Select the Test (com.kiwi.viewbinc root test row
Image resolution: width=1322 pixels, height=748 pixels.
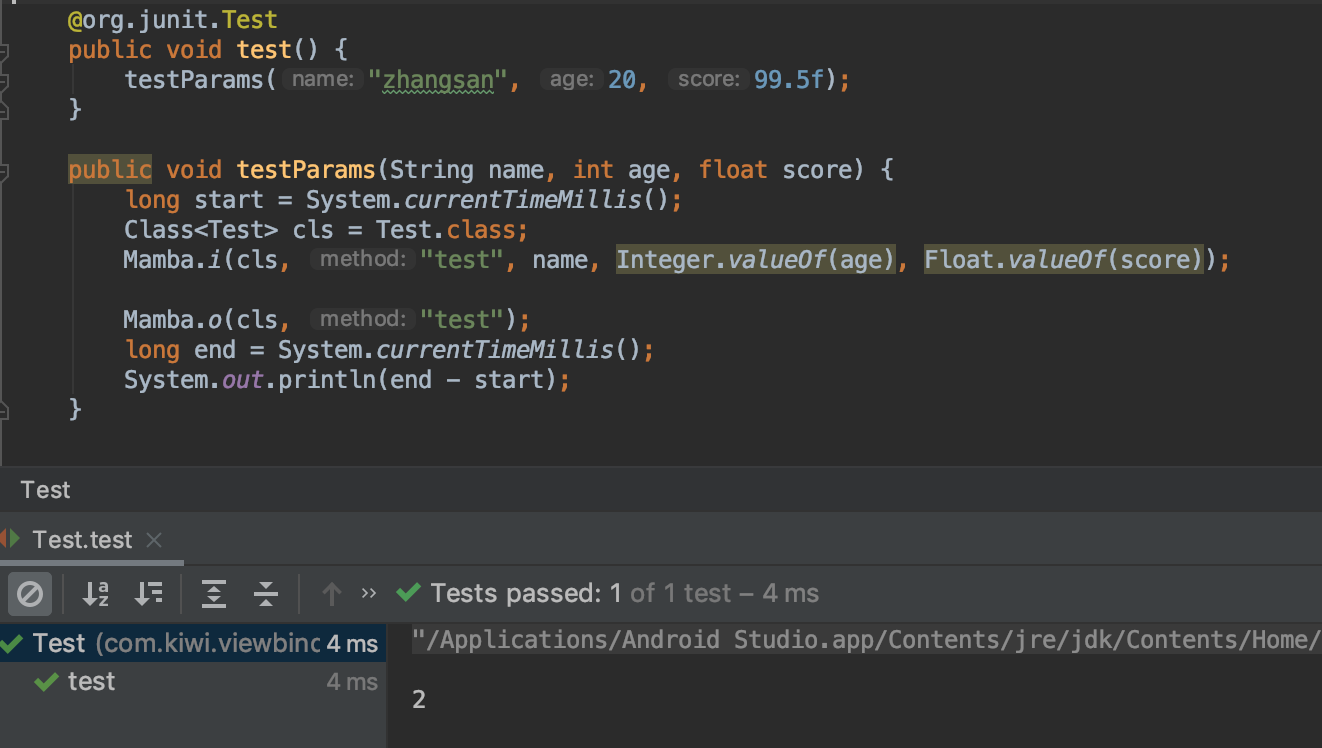pyautogui.click(x=192, y=643)
